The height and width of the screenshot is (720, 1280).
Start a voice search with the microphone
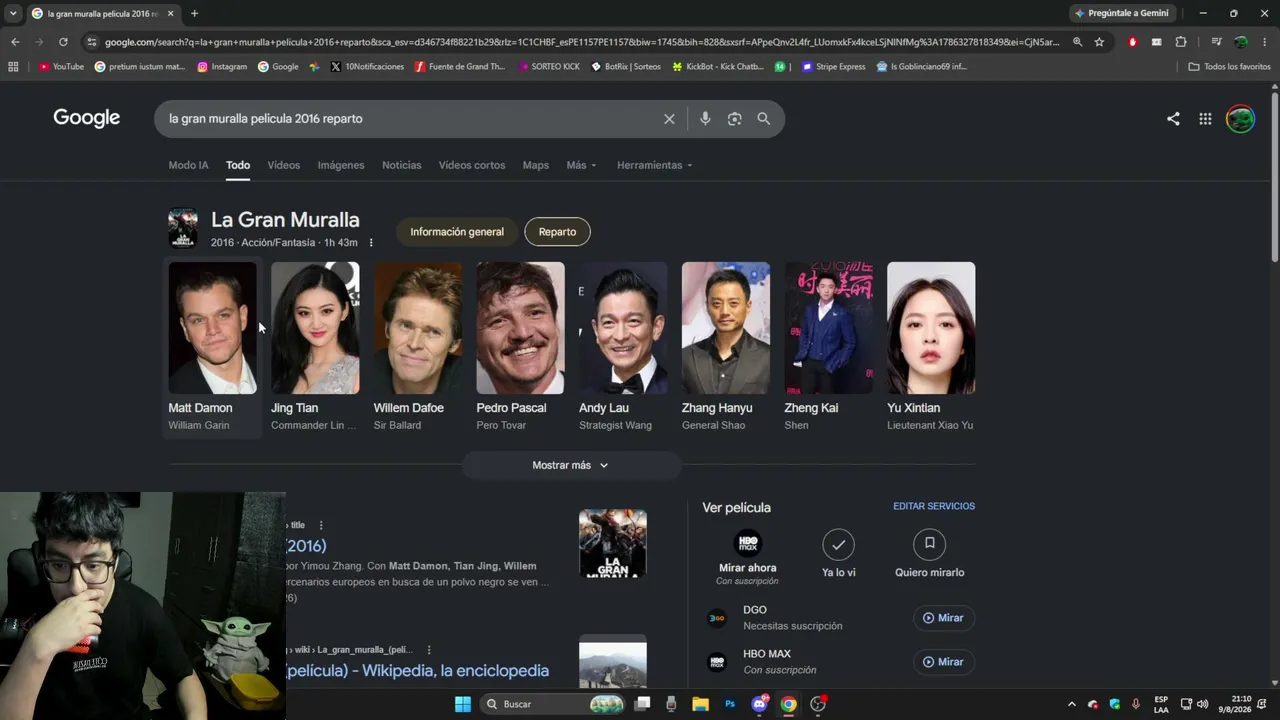[x=705, y=119]
